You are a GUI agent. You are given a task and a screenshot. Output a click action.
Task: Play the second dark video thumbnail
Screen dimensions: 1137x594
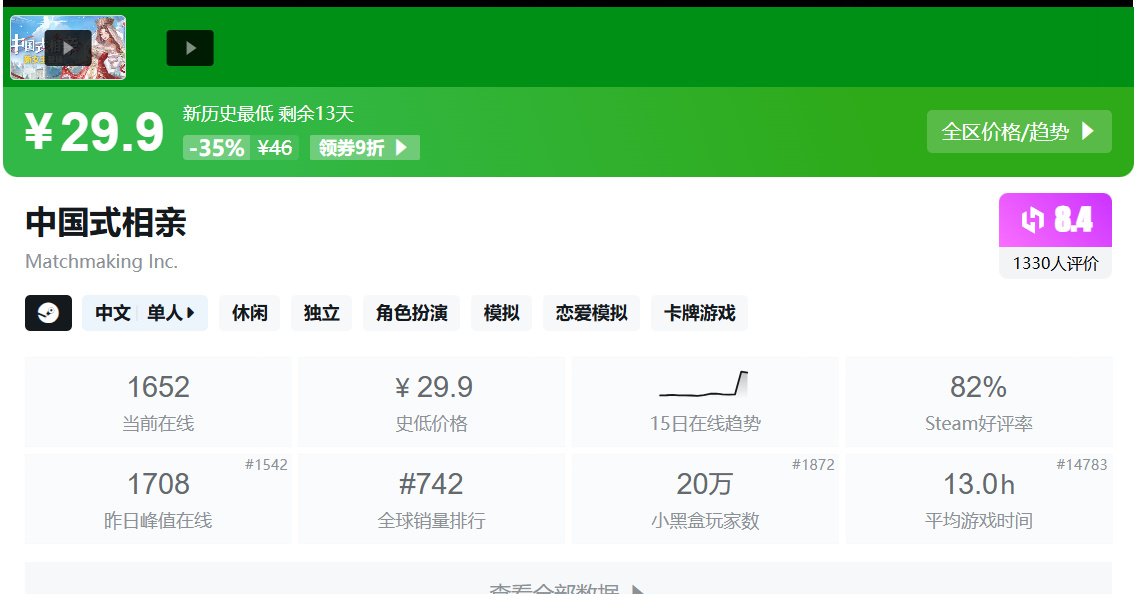click(x=190, y=48)
